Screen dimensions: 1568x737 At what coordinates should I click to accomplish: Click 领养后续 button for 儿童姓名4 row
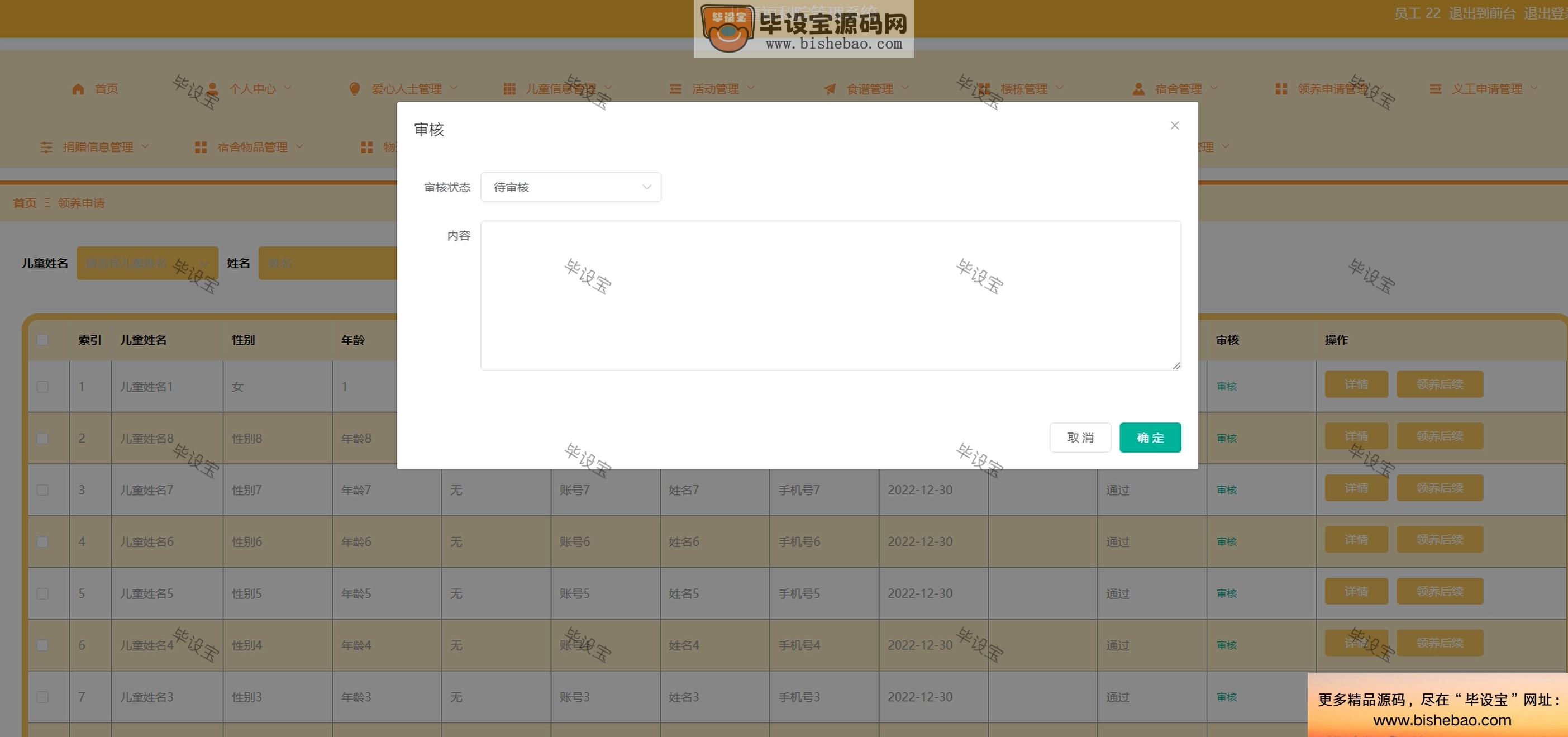click(x=1440, y=643)
